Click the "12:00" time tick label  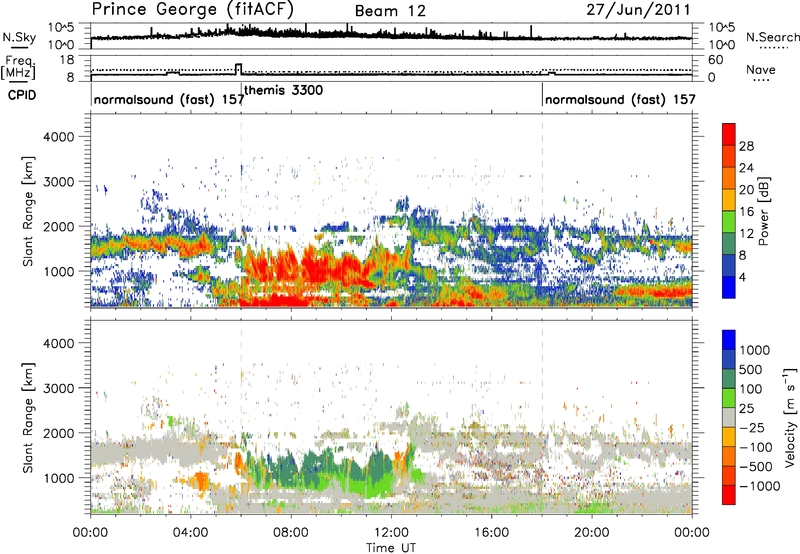[391, 533]
